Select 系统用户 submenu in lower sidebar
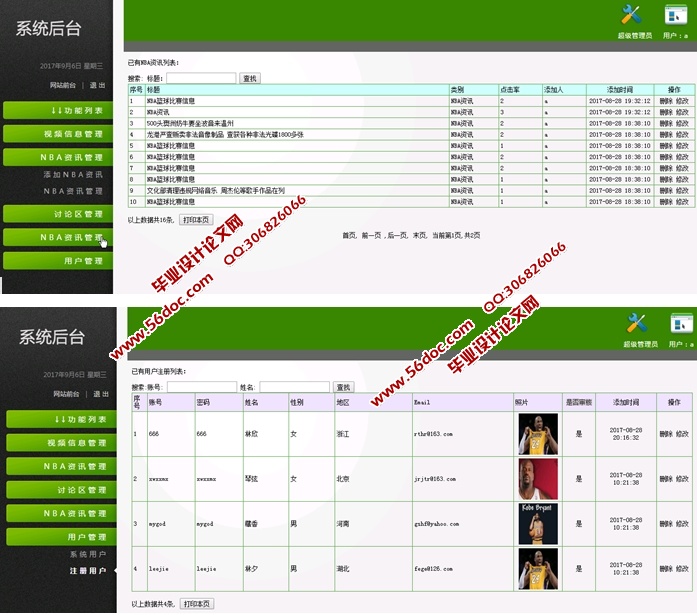697x615 pixels. coord(87,554)
